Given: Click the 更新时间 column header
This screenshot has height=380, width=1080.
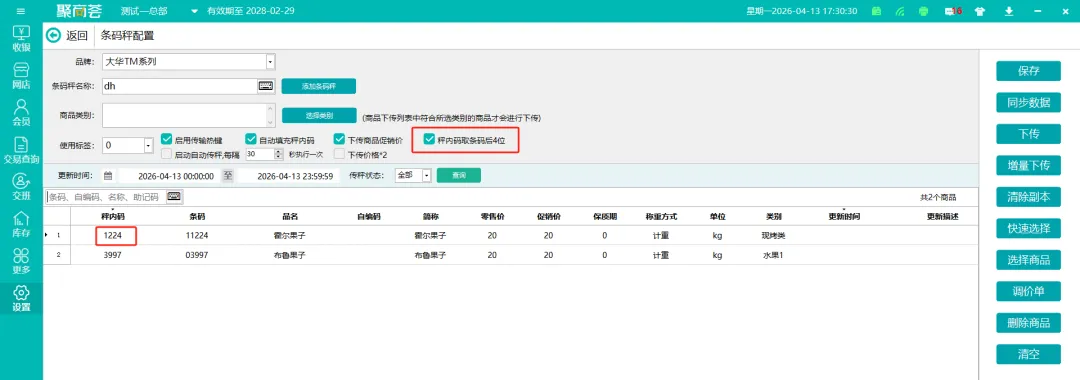Looking at the screenshot, I should coord(844,216).
